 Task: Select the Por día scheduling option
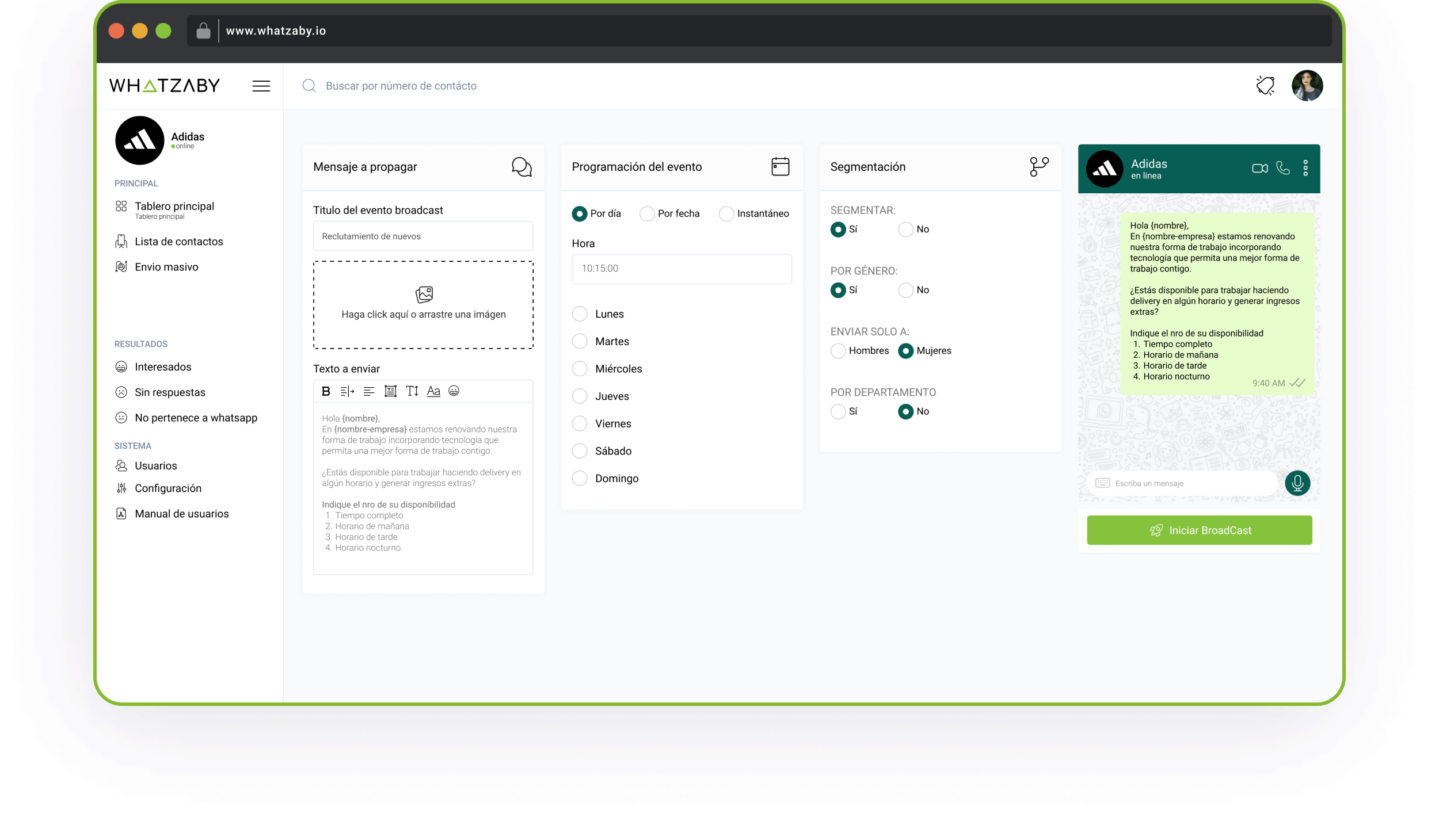coord(579,213)
